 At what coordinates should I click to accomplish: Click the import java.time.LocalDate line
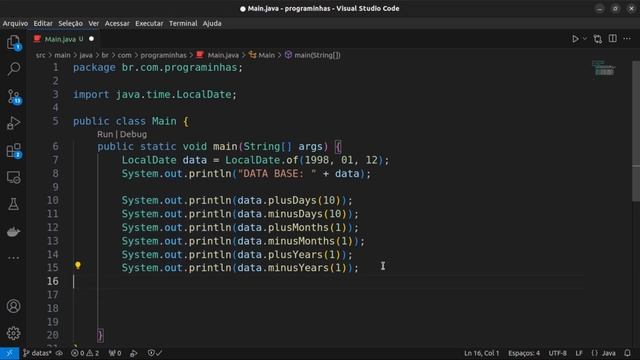pos(155,94)
